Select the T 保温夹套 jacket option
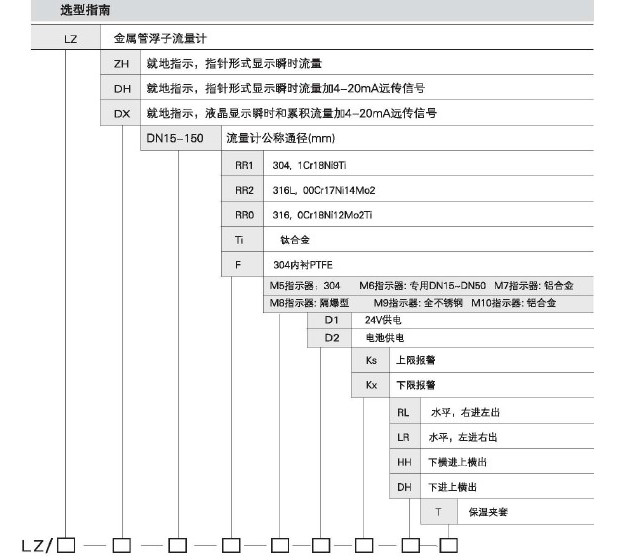The width and height of the screenshot is (621, 560). 437,512
